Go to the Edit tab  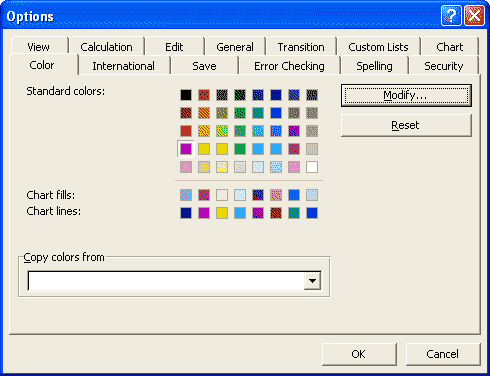(174, 47)
